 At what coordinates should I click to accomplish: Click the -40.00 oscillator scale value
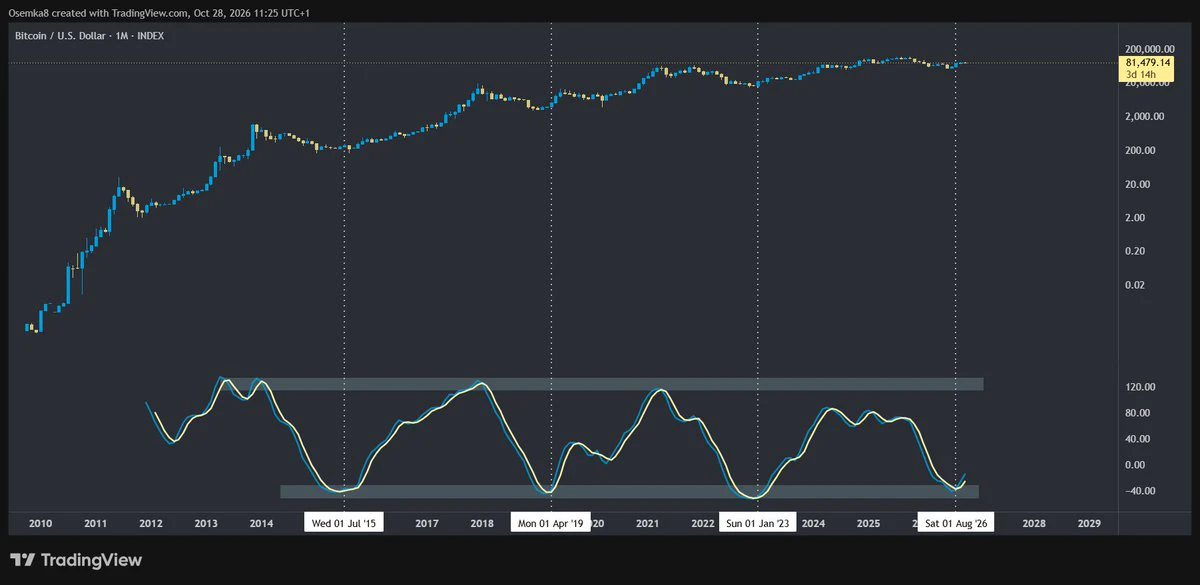coord(1139,491)
